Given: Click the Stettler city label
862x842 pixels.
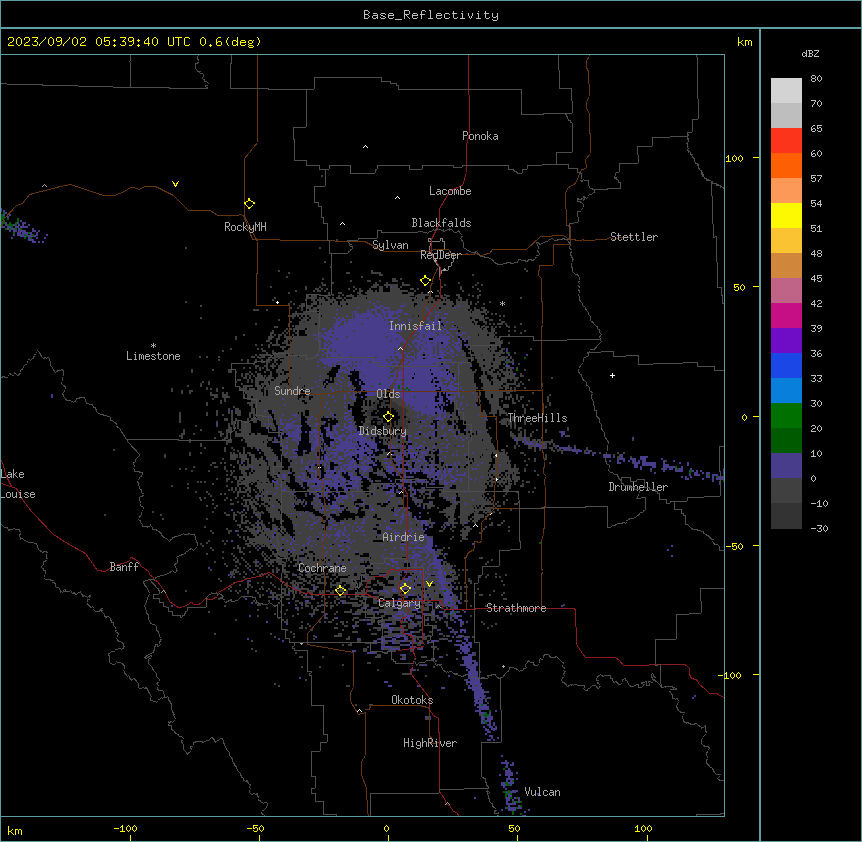Looking at the screenshot, I should [634, 237].
